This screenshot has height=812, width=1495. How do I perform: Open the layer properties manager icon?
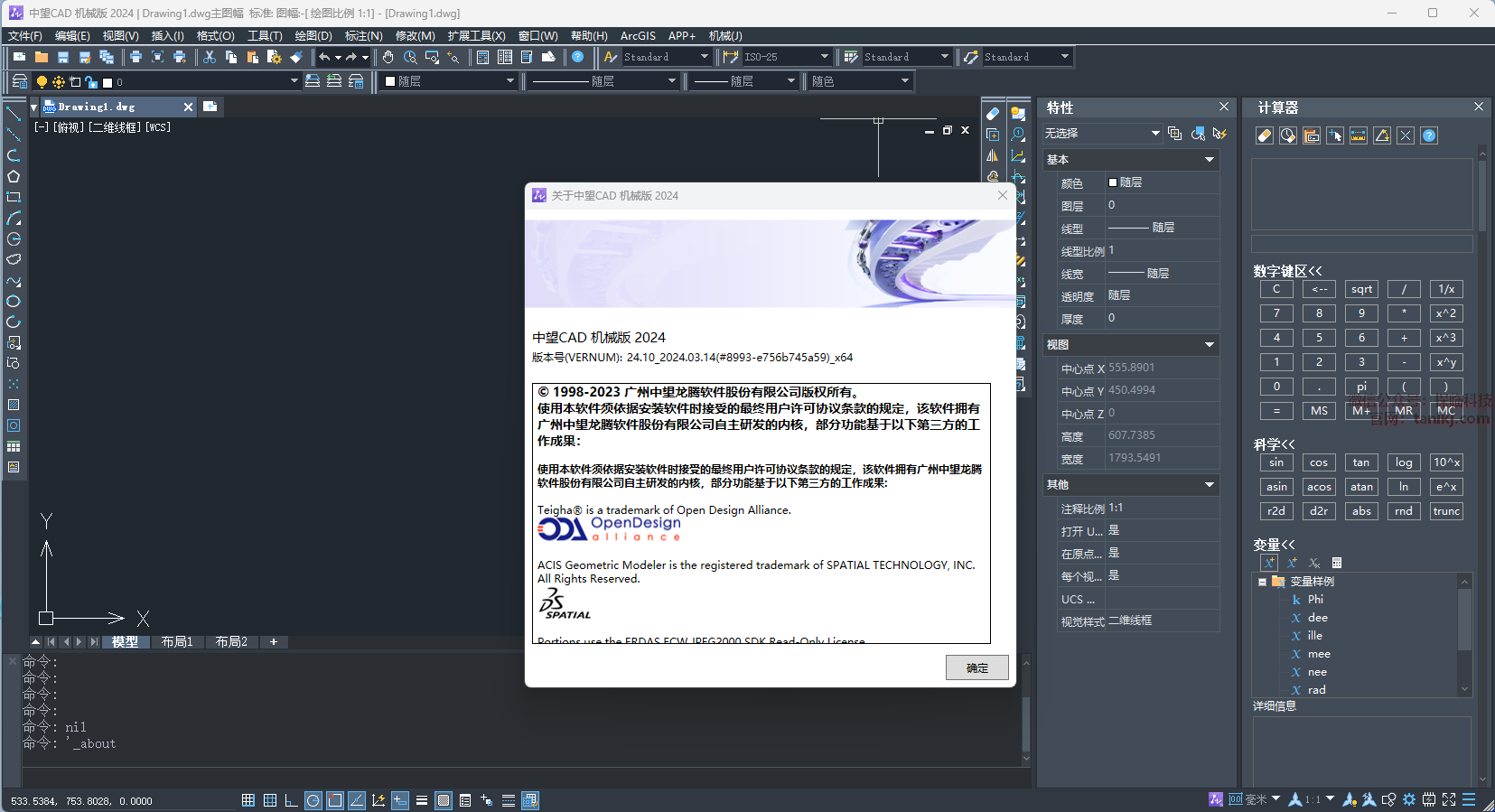click(x=19, y=81)
